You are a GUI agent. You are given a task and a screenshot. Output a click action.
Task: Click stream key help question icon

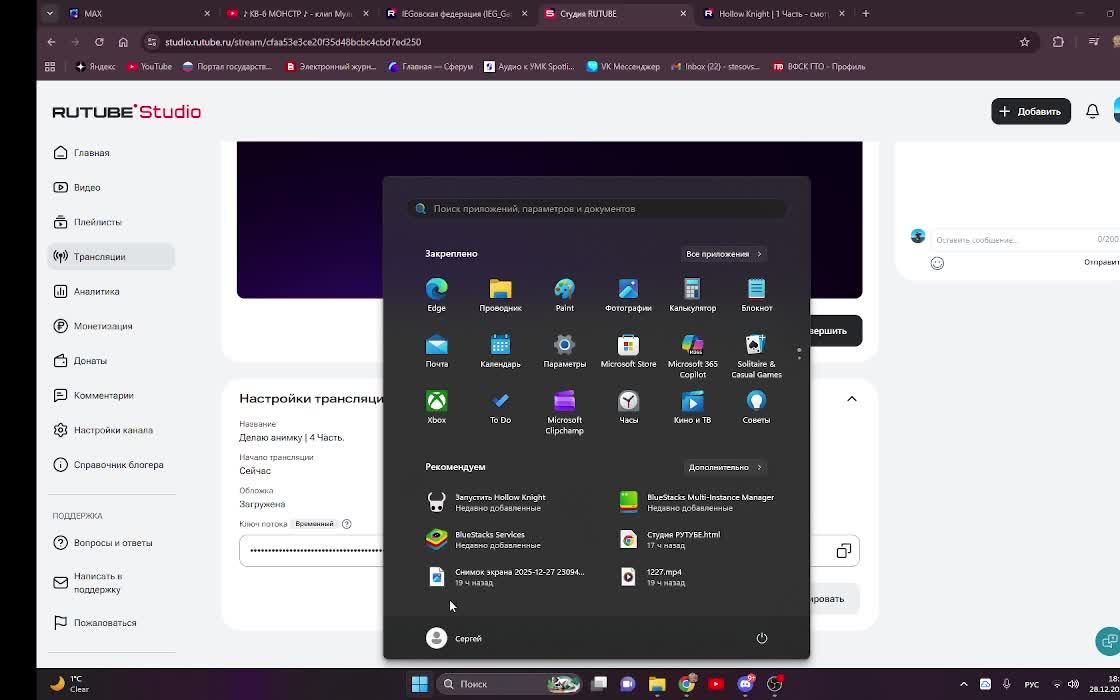coord(346,524)
